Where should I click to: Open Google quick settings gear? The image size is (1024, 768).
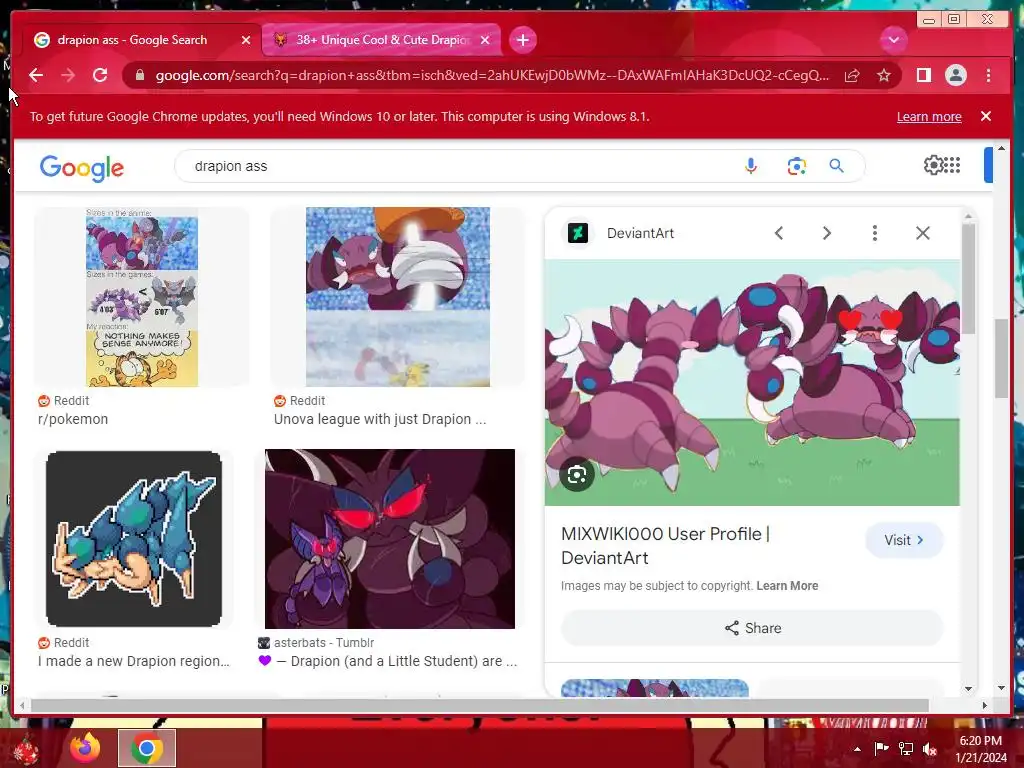pyautogui.click(x=933, y=166)
